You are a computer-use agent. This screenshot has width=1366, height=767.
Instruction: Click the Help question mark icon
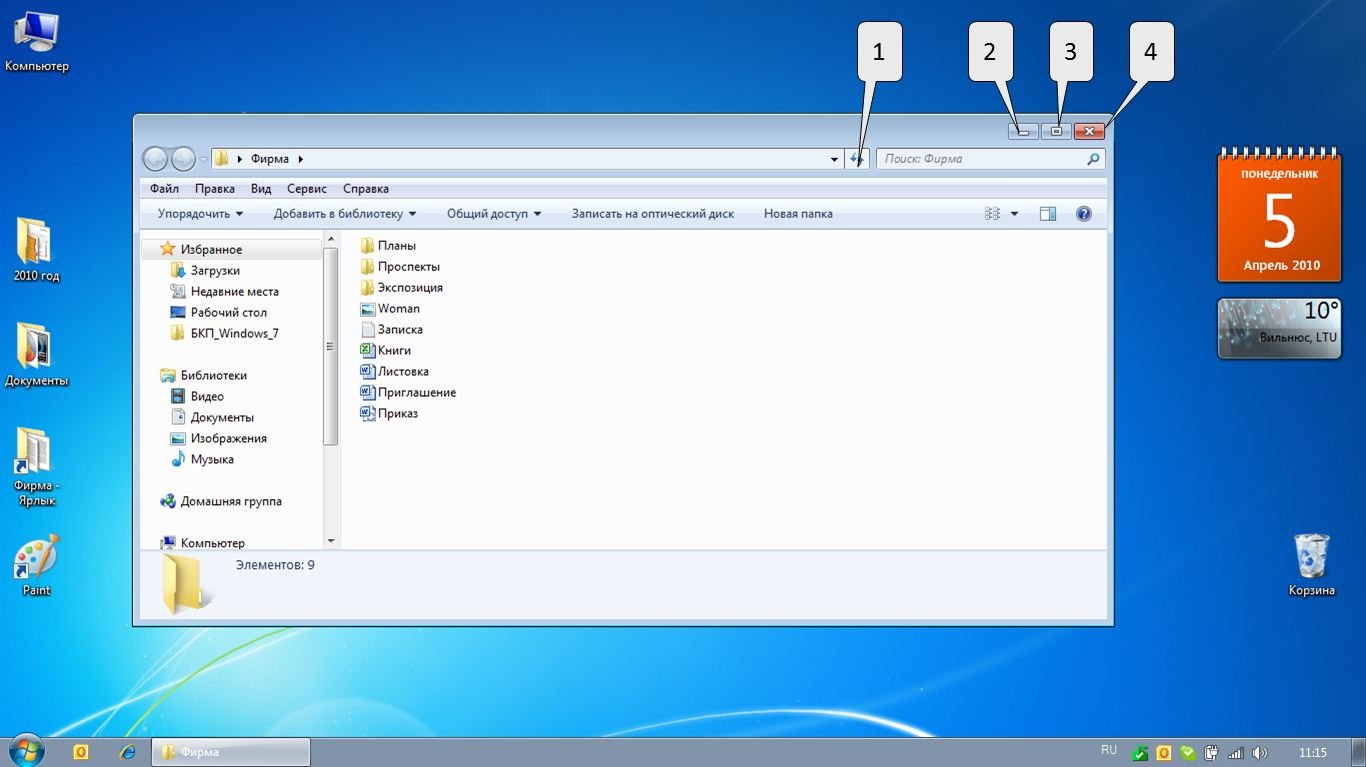1084,214
